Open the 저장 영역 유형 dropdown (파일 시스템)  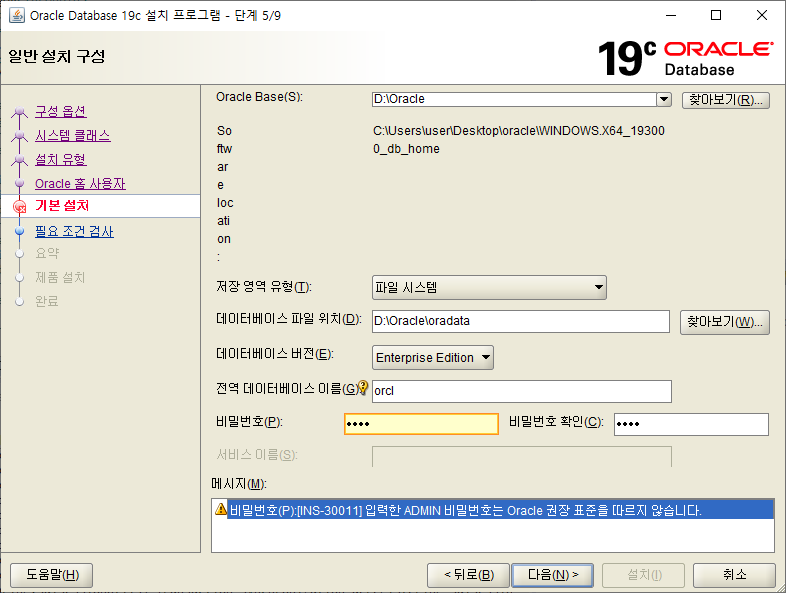click(x=489, y=287)
